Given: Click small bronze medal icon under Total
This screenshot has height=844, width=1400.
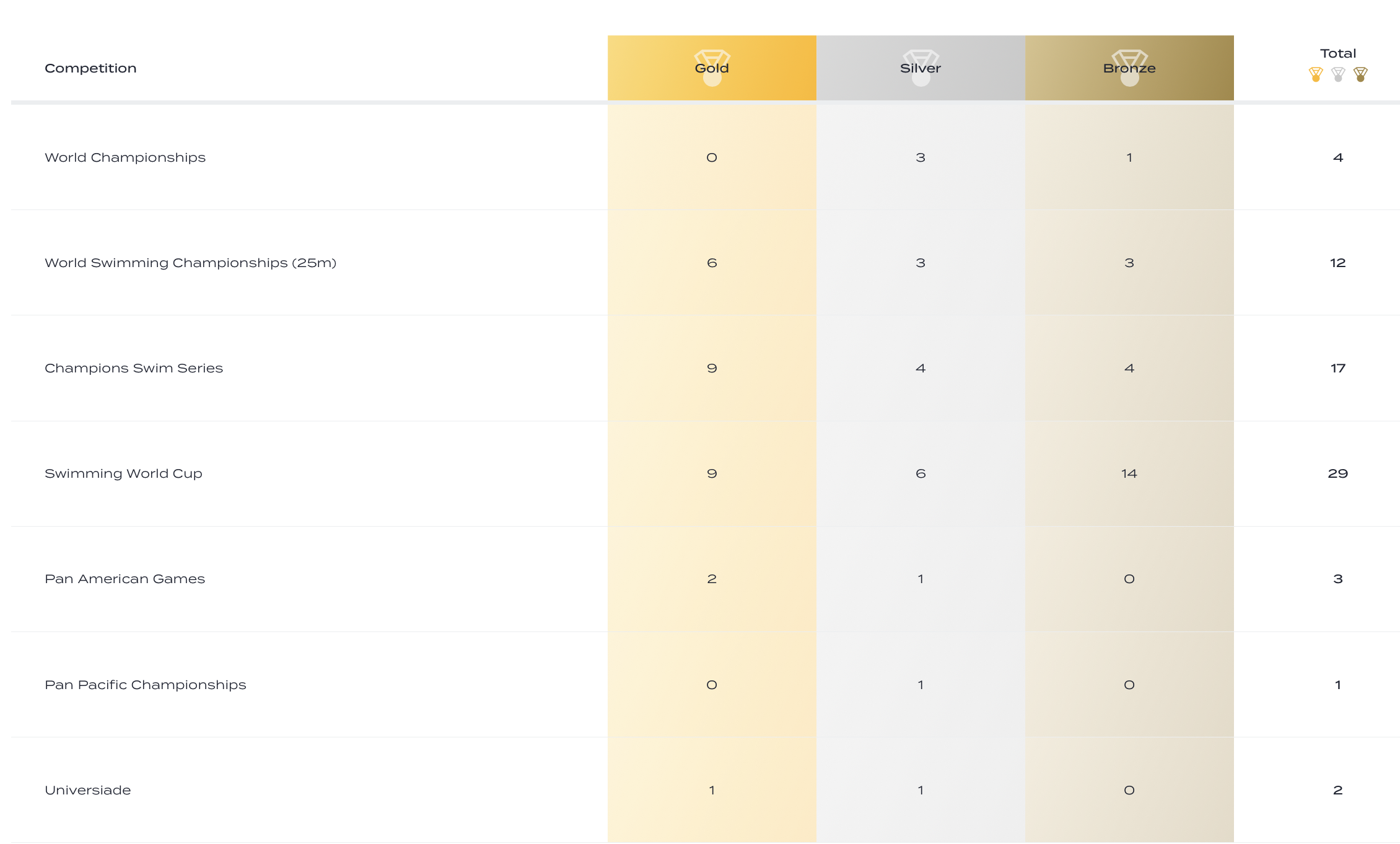Looking at the screenshot, I should point(1360,74).
